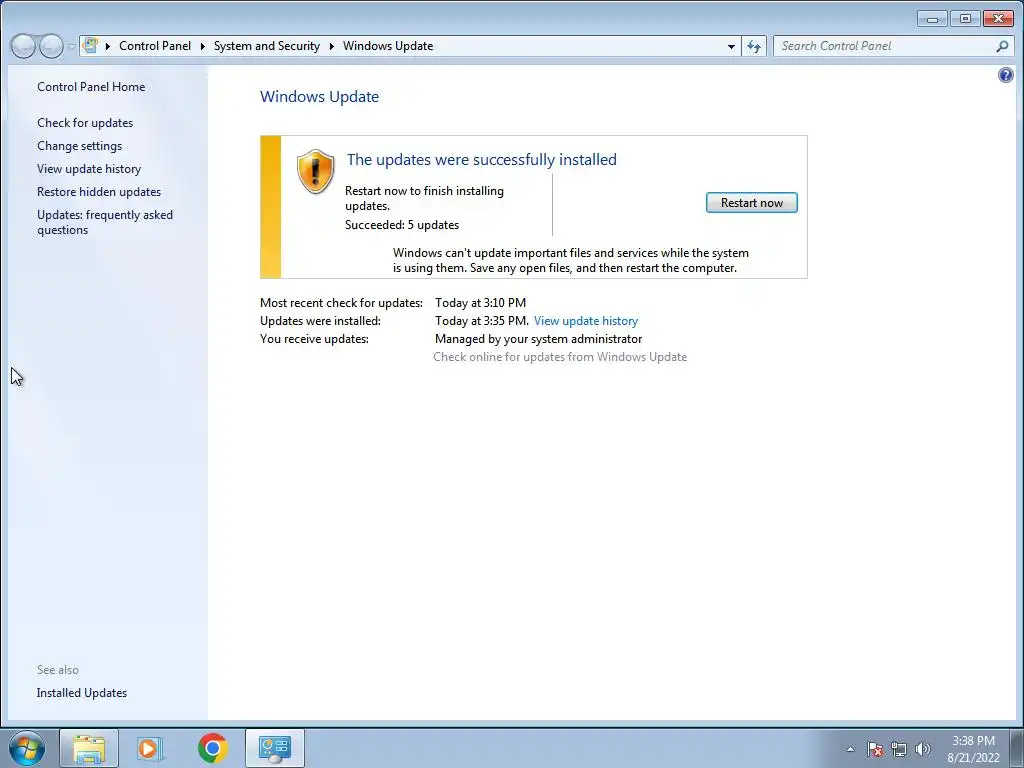Click the blue Help question mark icon
Image resolution: width=1024 pixels, height=768 pixels.
coord(1006,75)
